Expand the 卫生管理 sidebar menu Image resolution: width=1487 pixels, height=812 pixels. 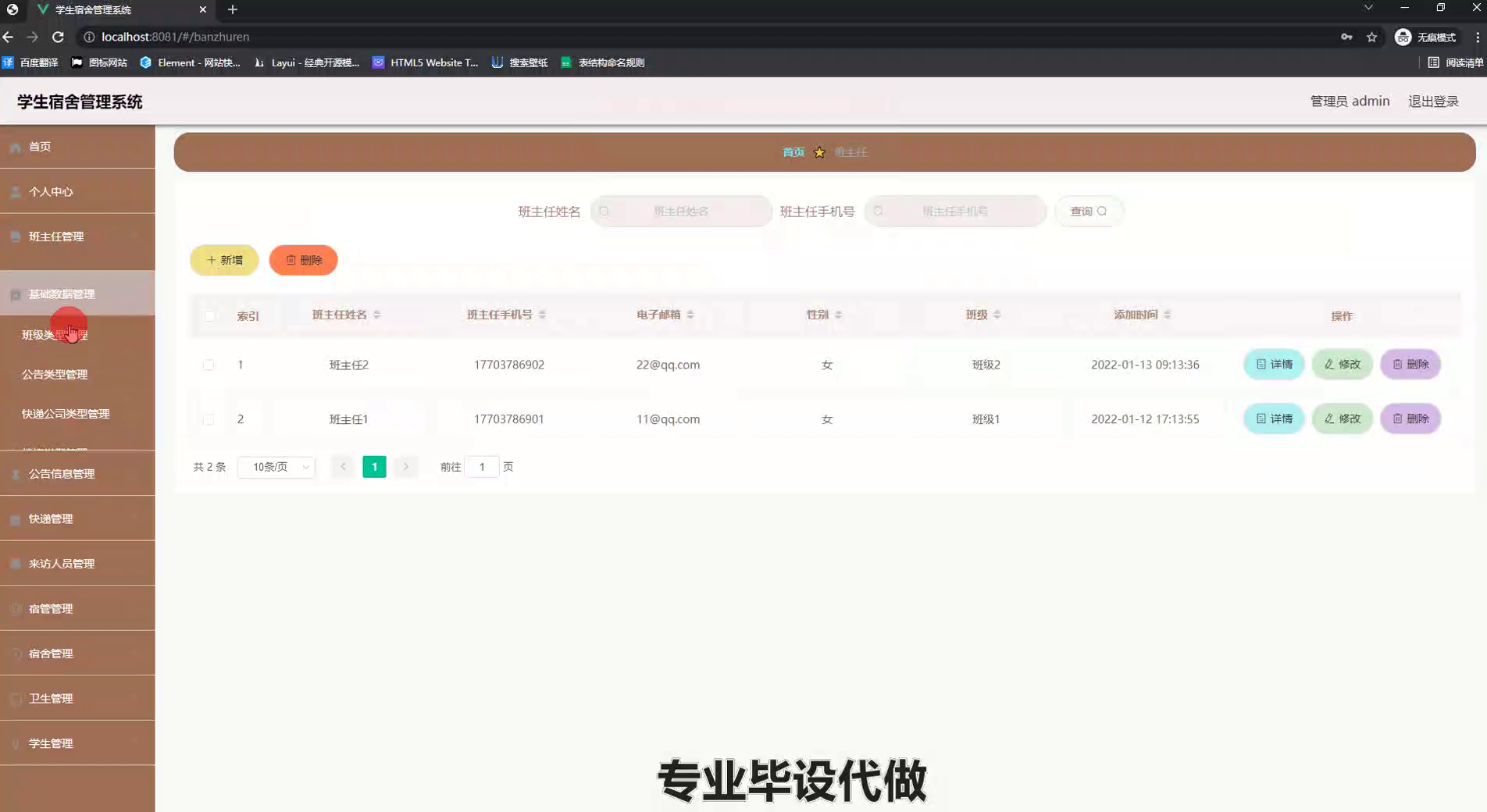coord(77,698)
